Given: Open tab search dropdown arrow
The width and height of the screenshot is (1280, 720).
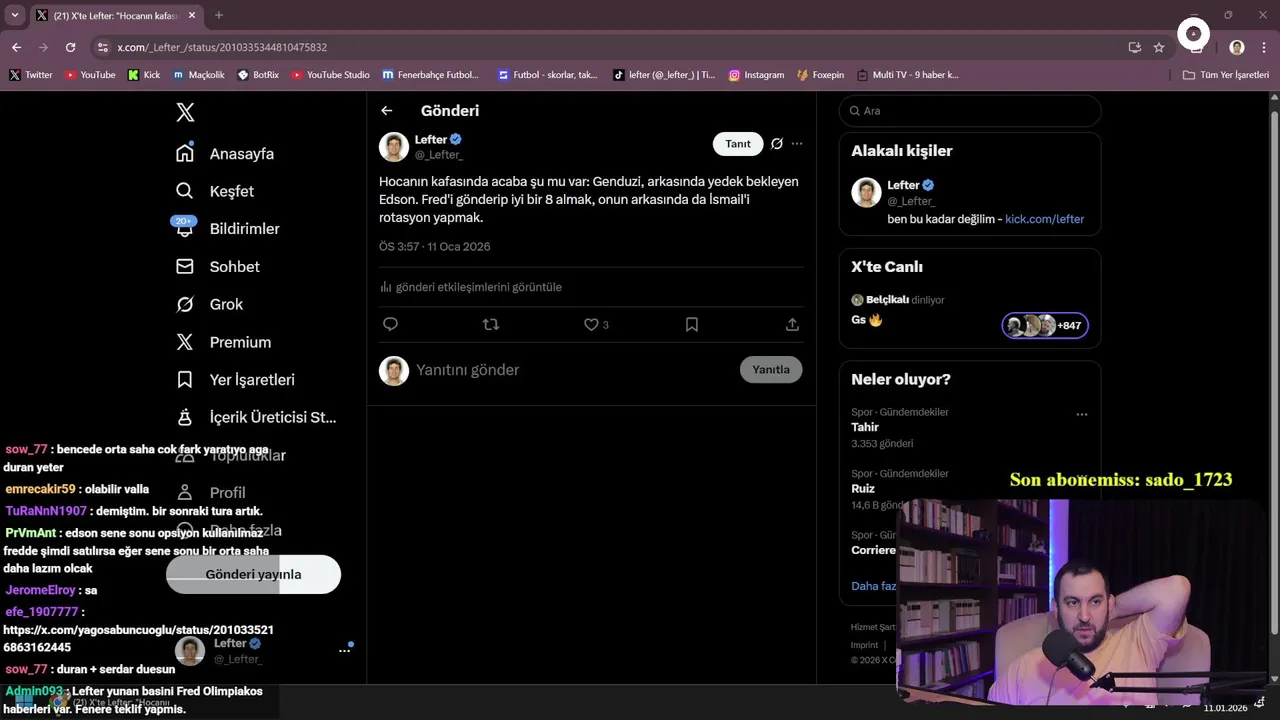Looking at the screenshot, I should pos(14,15).
